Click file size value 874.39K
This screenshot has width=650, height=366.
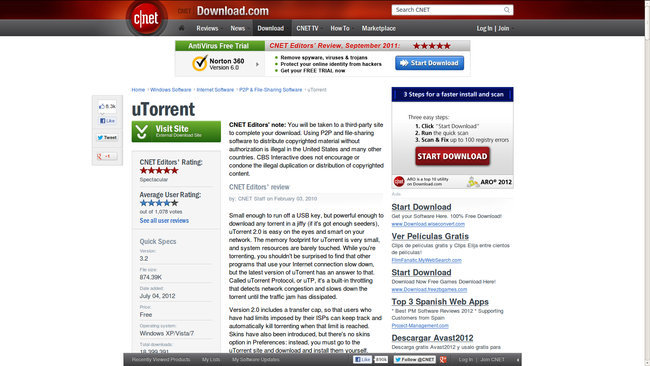click(150, 277)
